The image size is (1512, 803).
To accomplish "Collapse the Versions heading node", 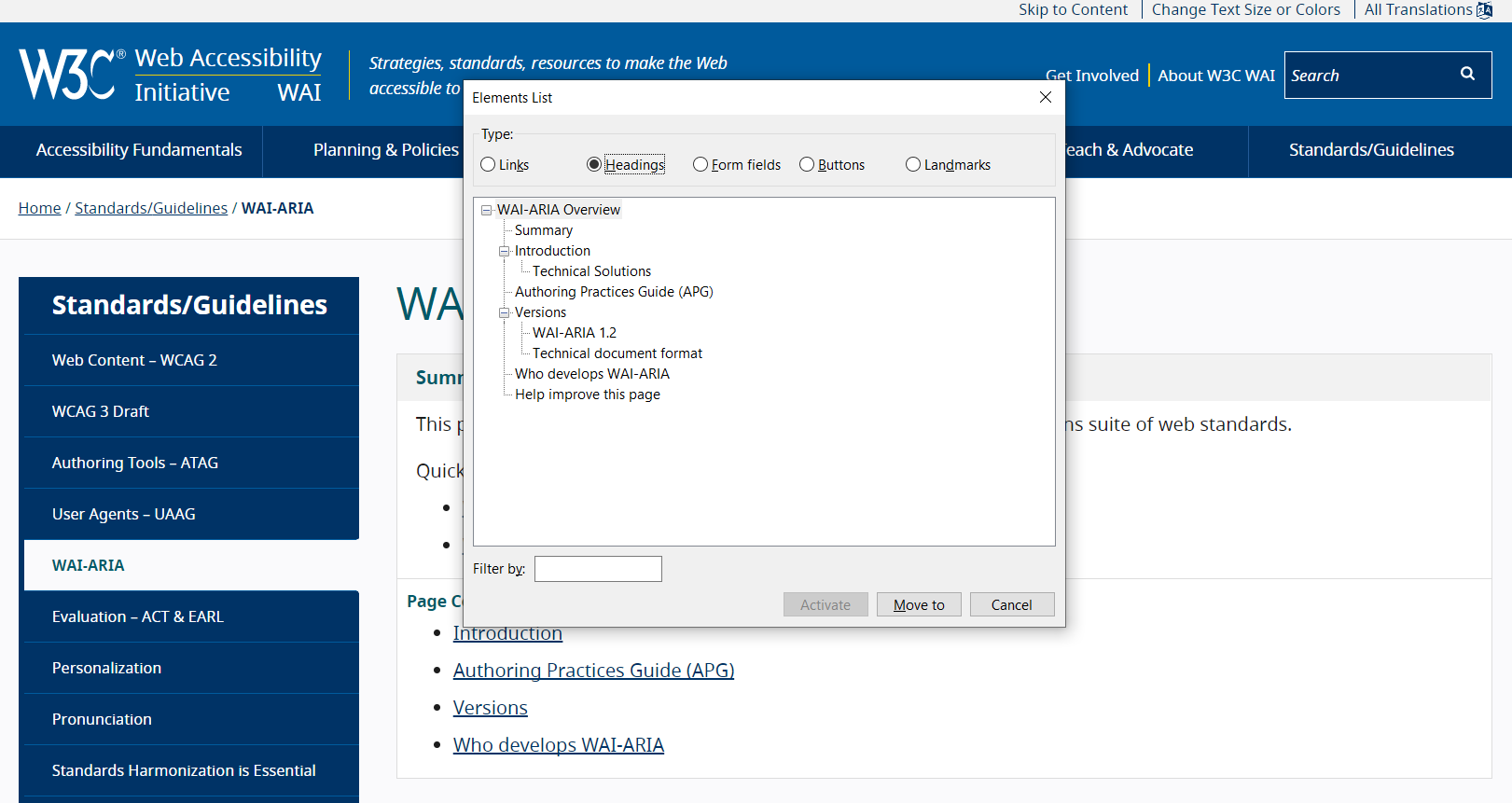I will tap(504, 312).
